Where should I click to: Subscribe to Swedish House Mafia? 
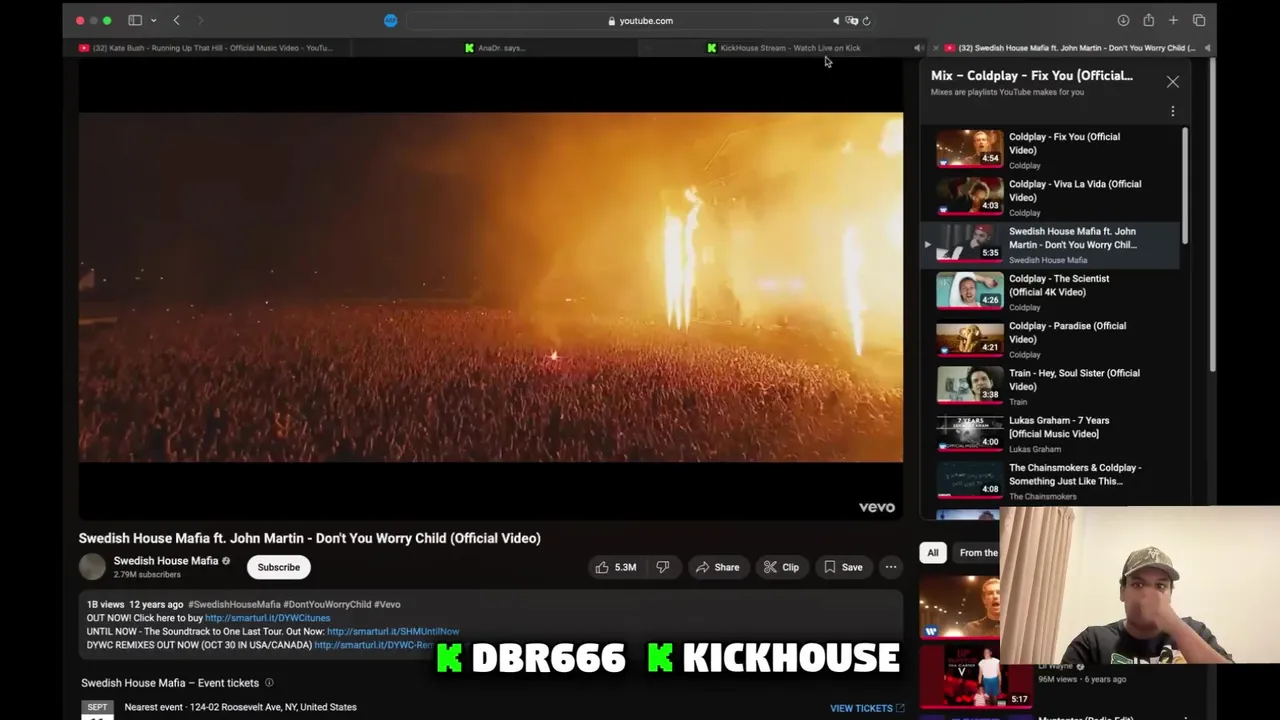coord(278,567)
